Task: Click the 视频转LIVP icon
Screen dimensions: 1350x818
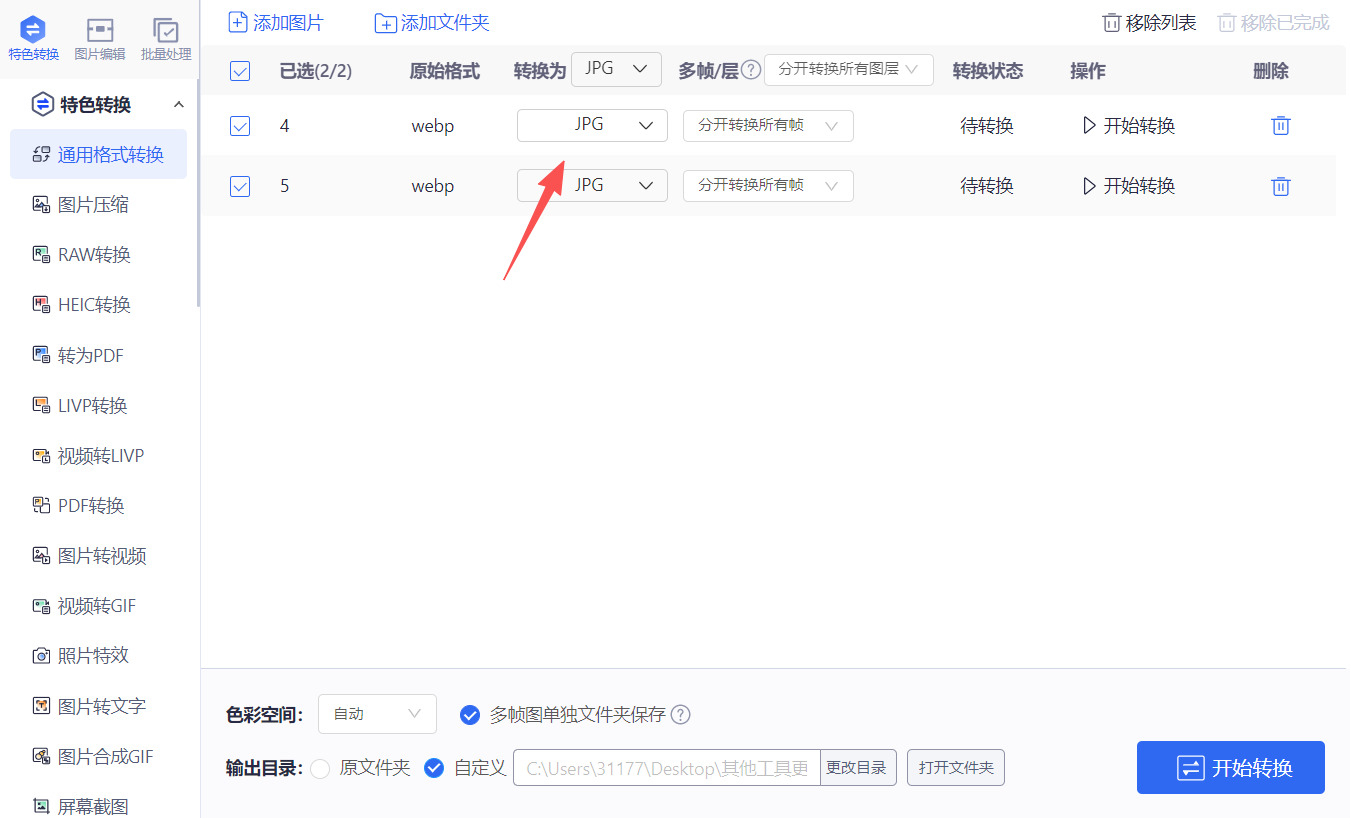Action: pos(41,456)
